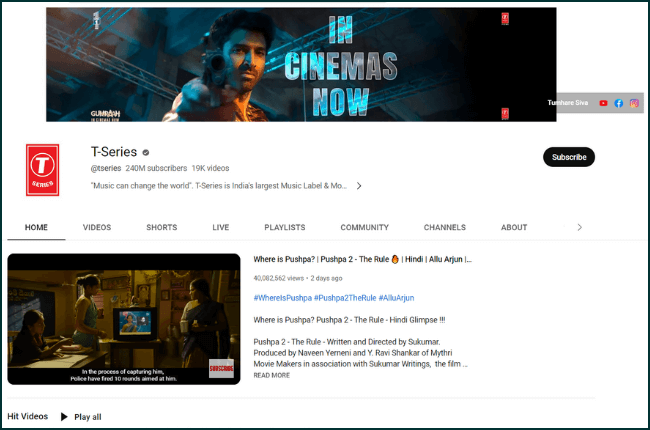The width and height of the screenshot is (650, 430).
Task: Play the featured Pushpa 2 video thumbnail
Action: tap(123, 319)
